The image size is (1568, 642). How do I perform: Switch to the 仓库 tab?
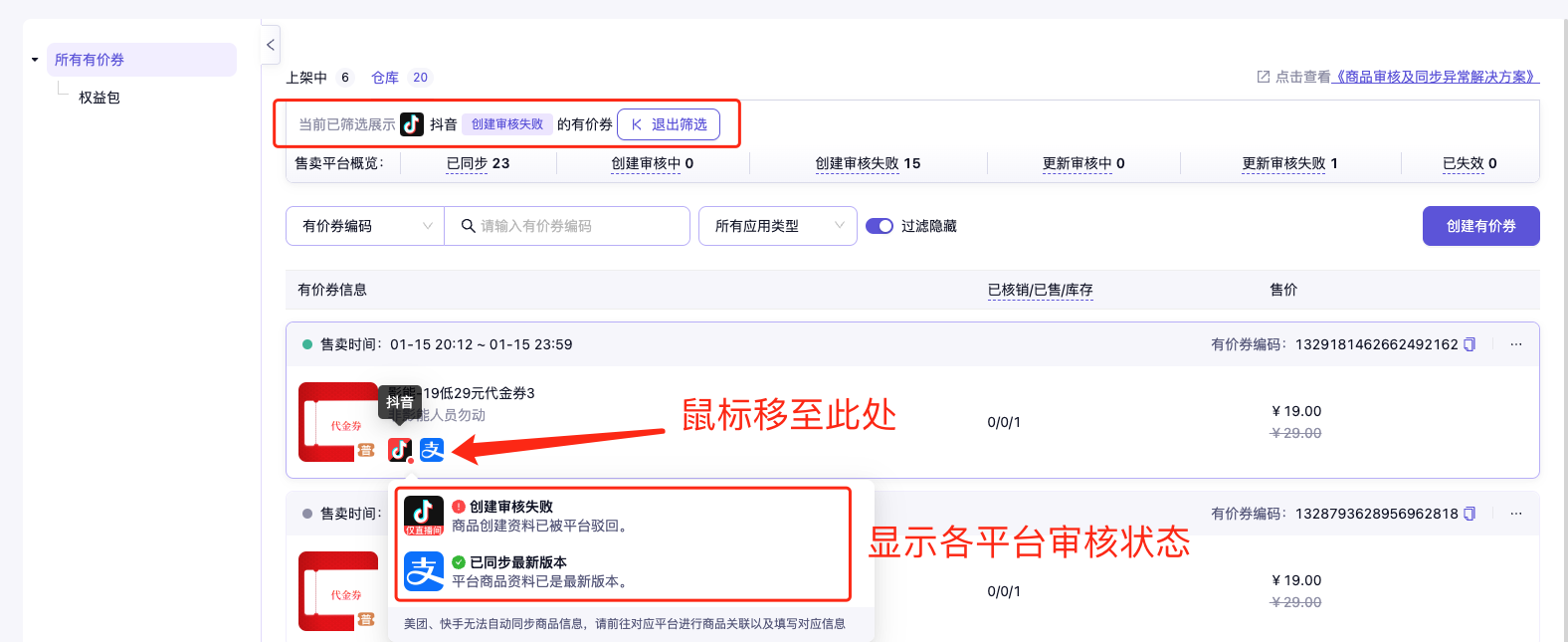point(385,78)
